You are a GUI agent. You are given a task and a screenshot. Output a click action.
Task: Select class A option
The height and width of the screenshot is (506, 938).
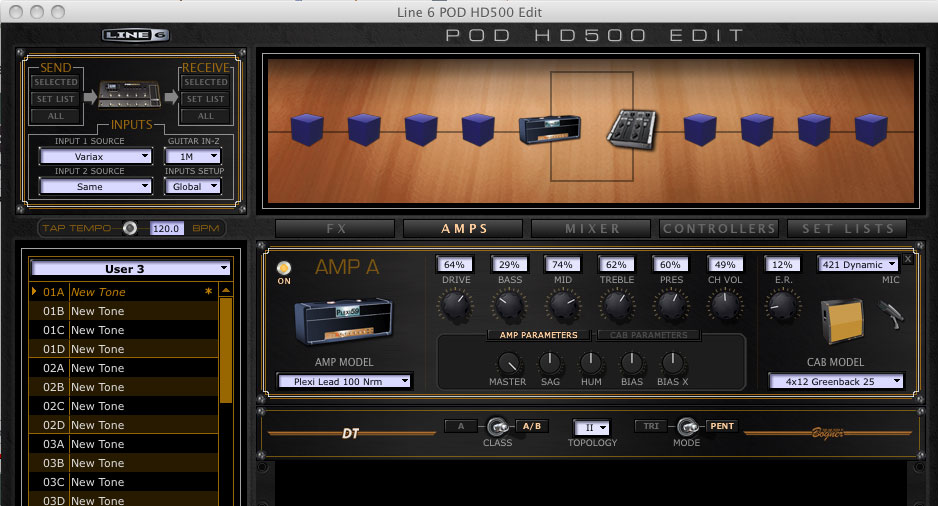tap(461, 426)
